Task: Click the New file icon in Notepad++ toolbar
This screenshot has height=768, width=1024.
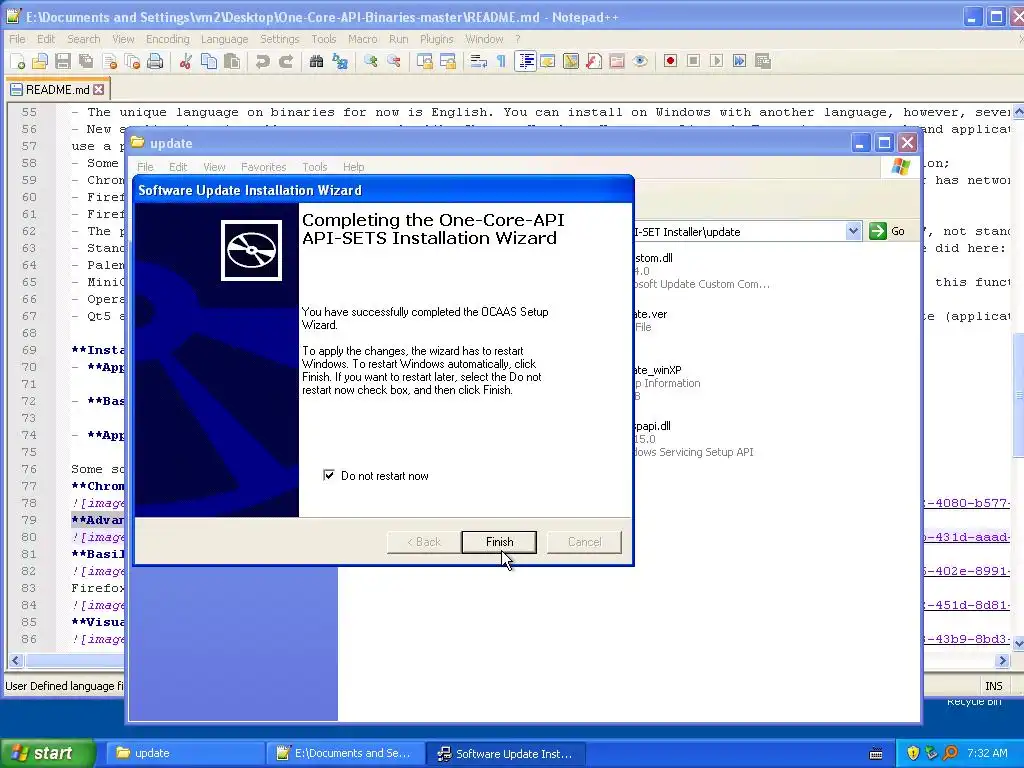Action: (18, 61)
